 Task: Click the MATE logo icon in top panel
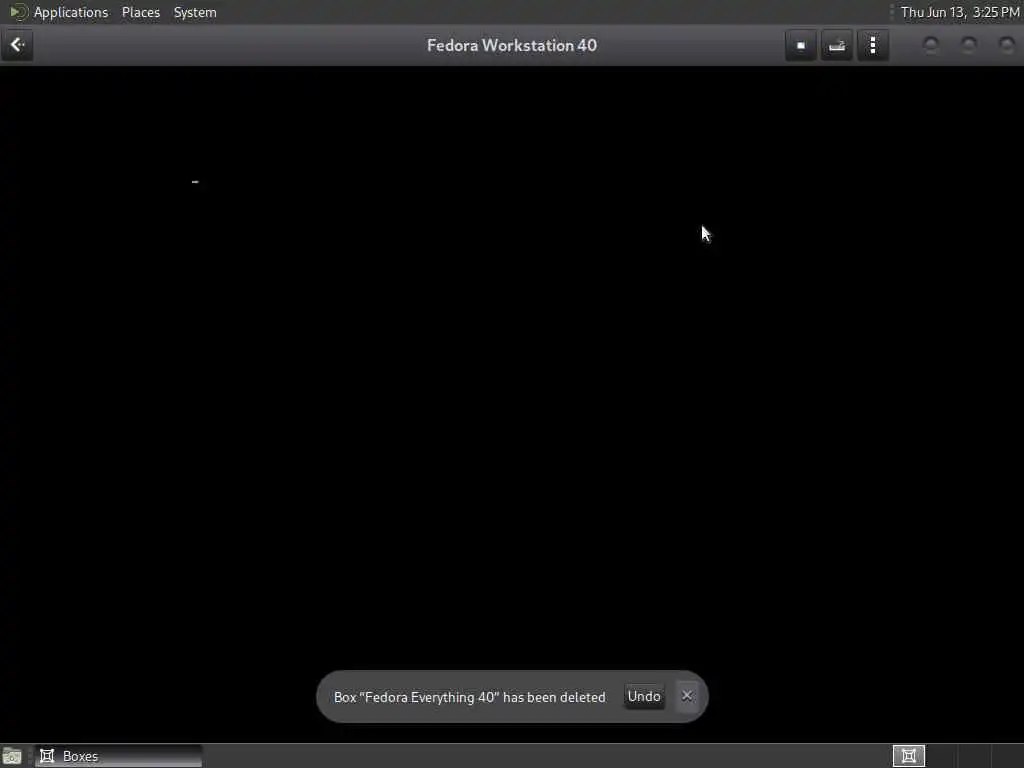[18, 12]
